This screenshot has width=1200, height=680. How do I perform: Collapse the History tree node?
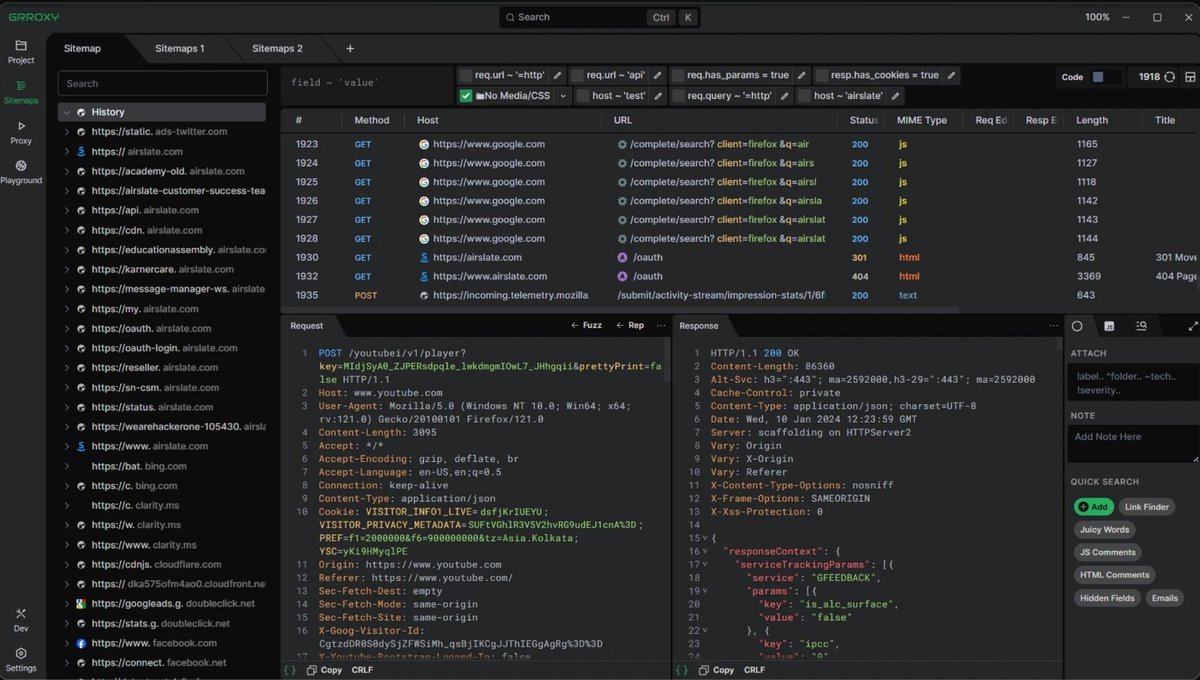click(66, 112)
